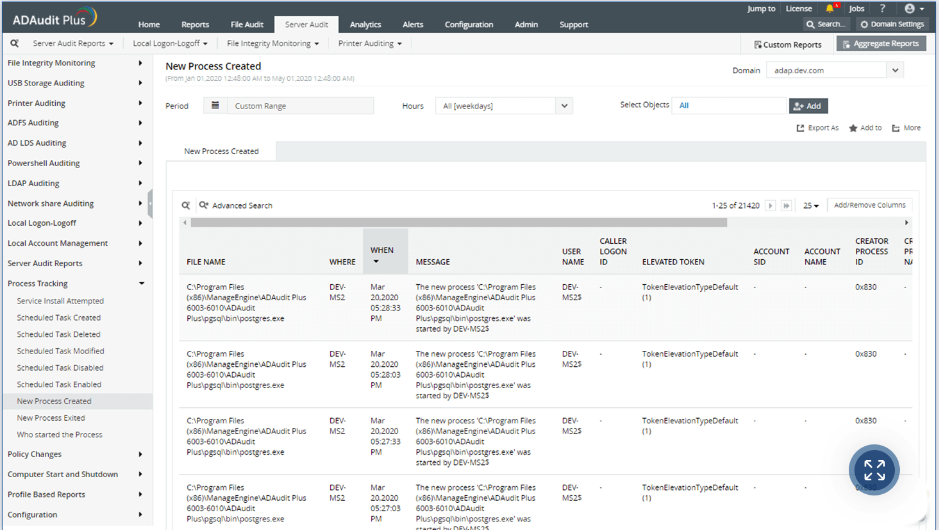Open the Hours dropdown
Screen dimensions: 939x530
(x=504, y=106)
